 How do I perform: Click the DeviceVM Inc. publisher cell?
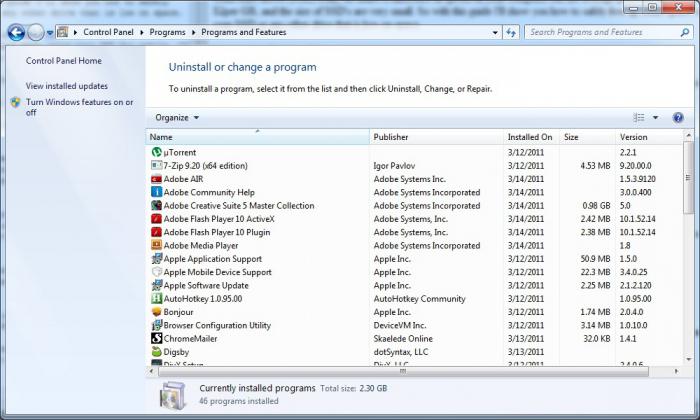(400, 325)
